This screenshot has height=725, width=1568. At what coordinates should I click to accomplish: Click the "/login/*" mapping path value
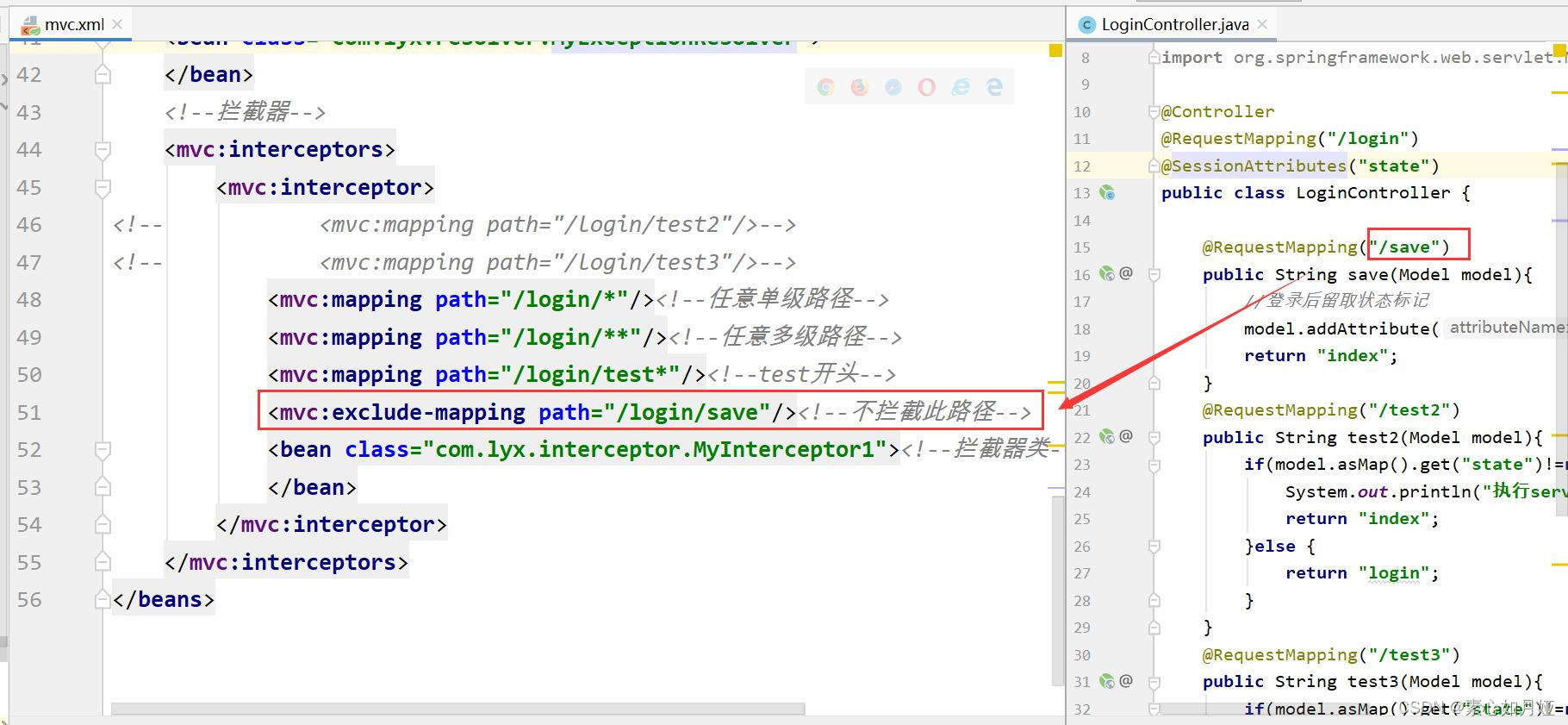(x=564, y=300)
